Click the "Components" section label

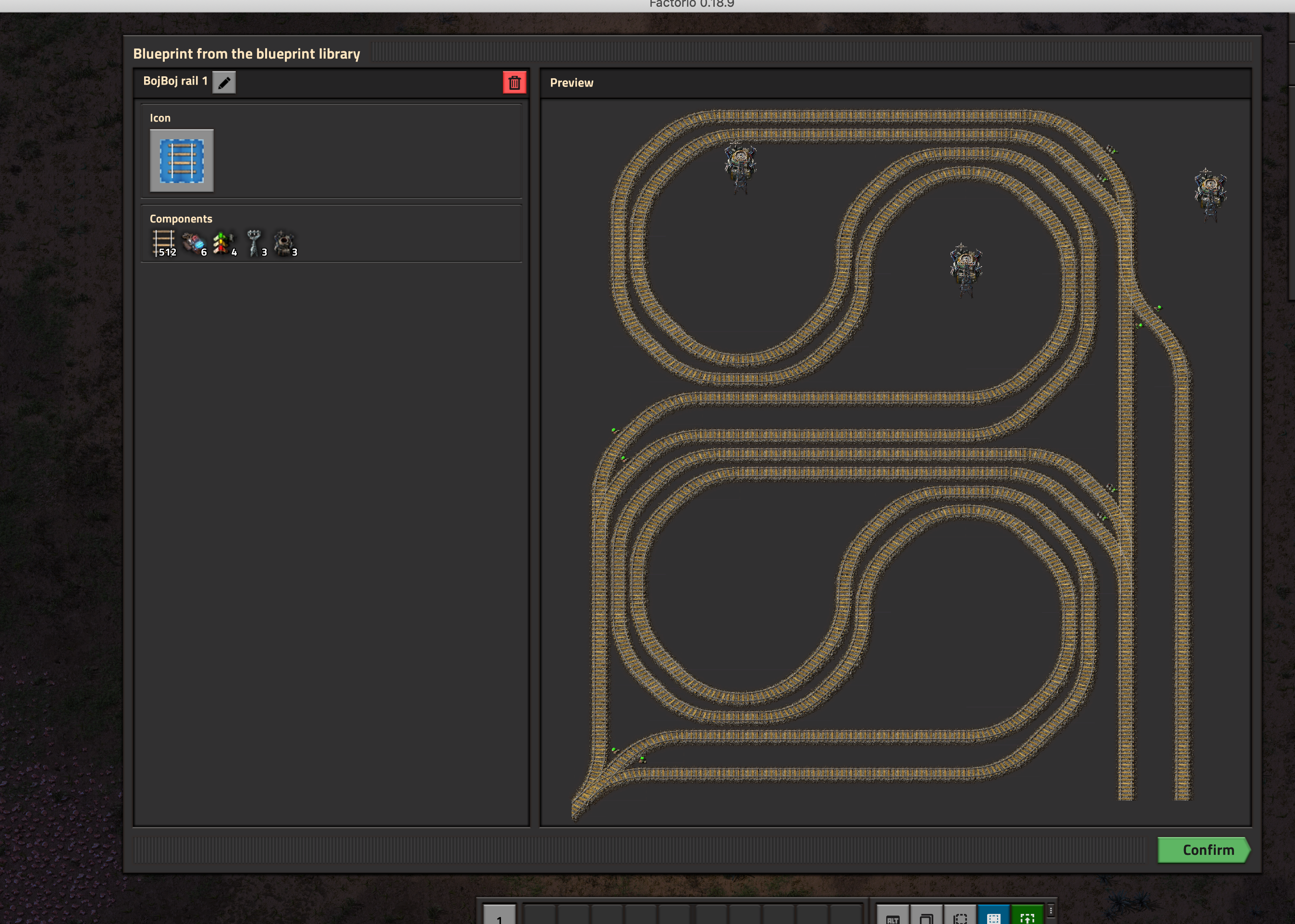click(181, 219)
